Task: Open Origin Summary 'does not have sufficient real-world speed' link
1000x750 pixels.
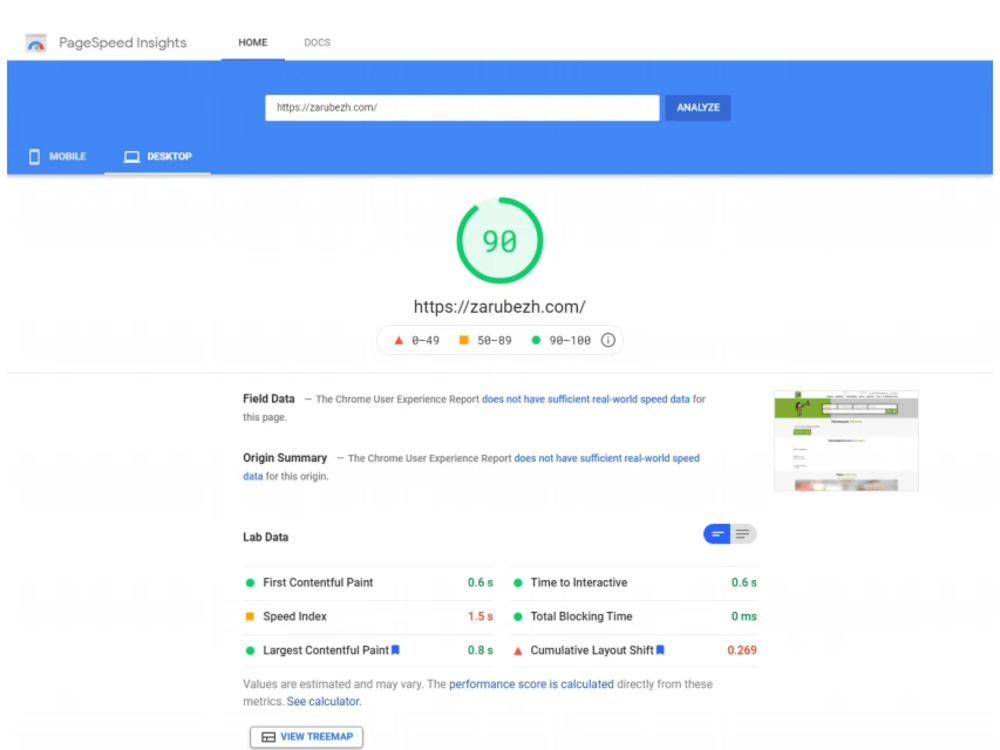Action: (x=607, y=459)
